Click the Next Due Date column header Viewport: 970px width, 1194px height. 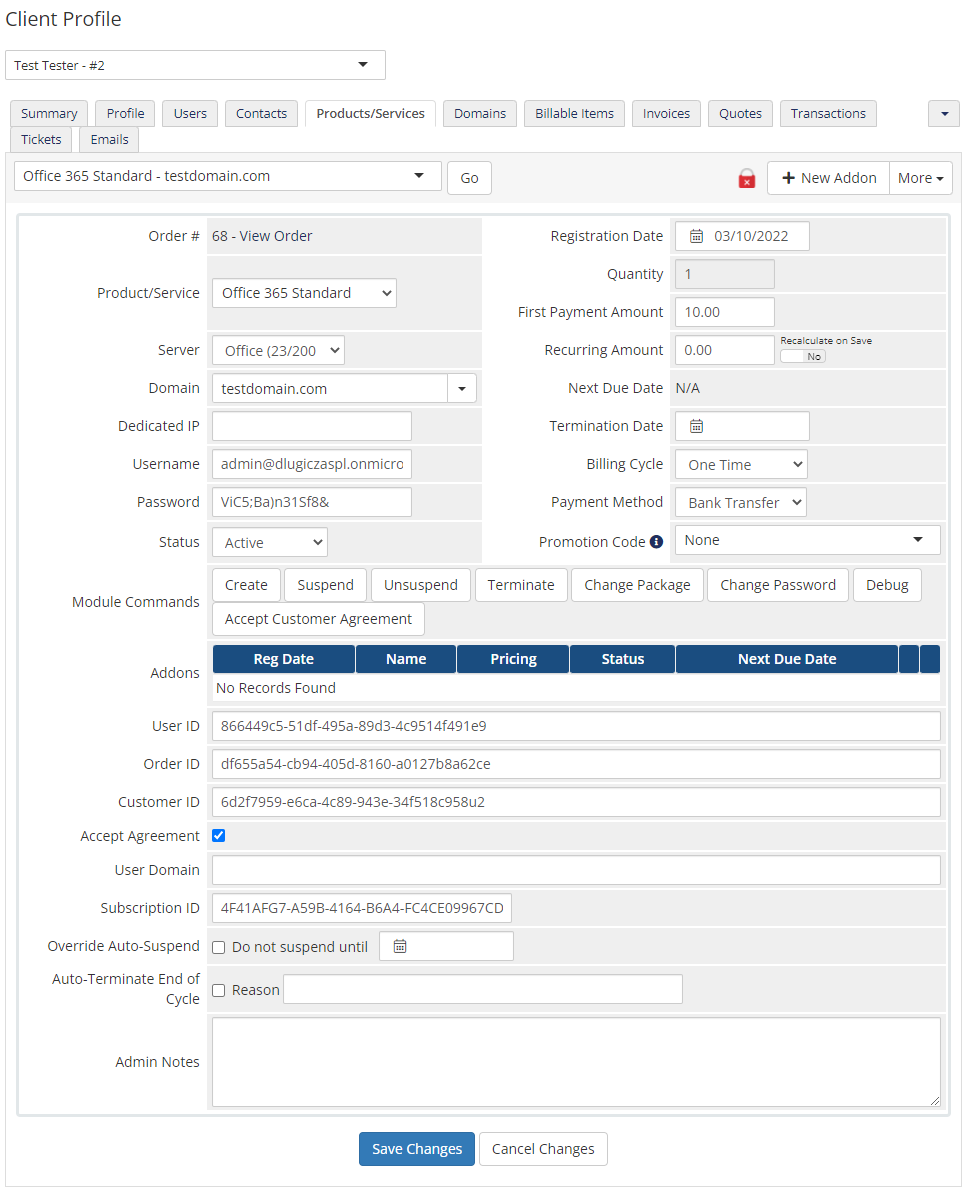tap(787, 659)
